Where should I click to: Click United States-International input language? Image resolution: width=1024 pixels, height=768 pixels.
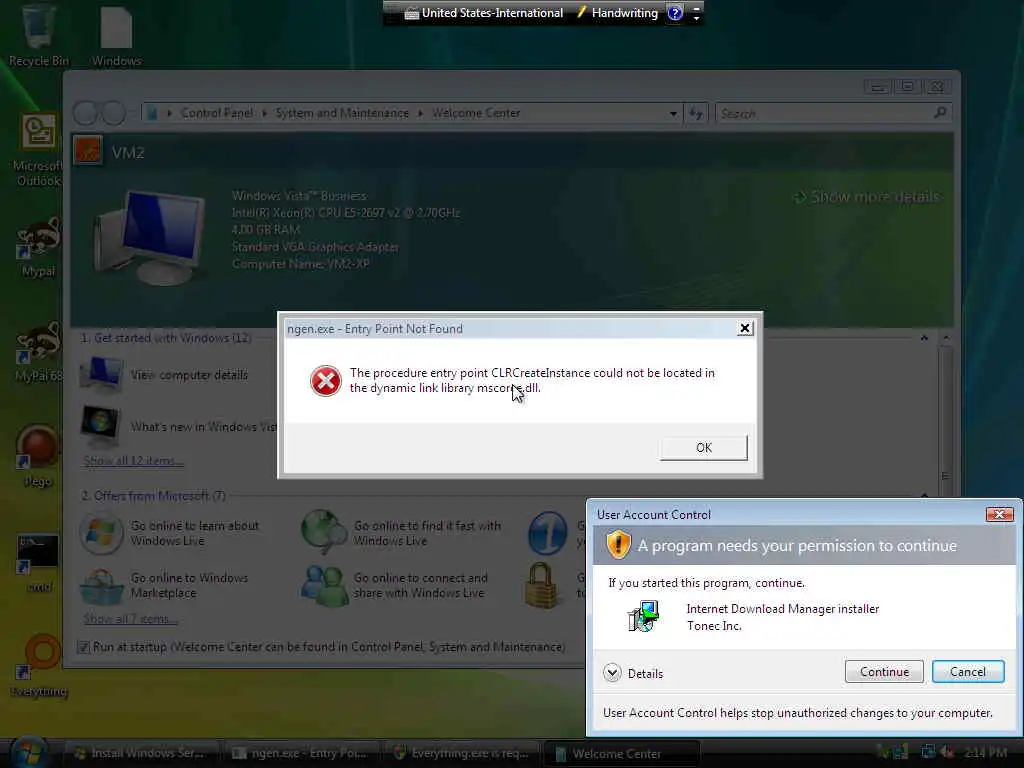point(484,13)
